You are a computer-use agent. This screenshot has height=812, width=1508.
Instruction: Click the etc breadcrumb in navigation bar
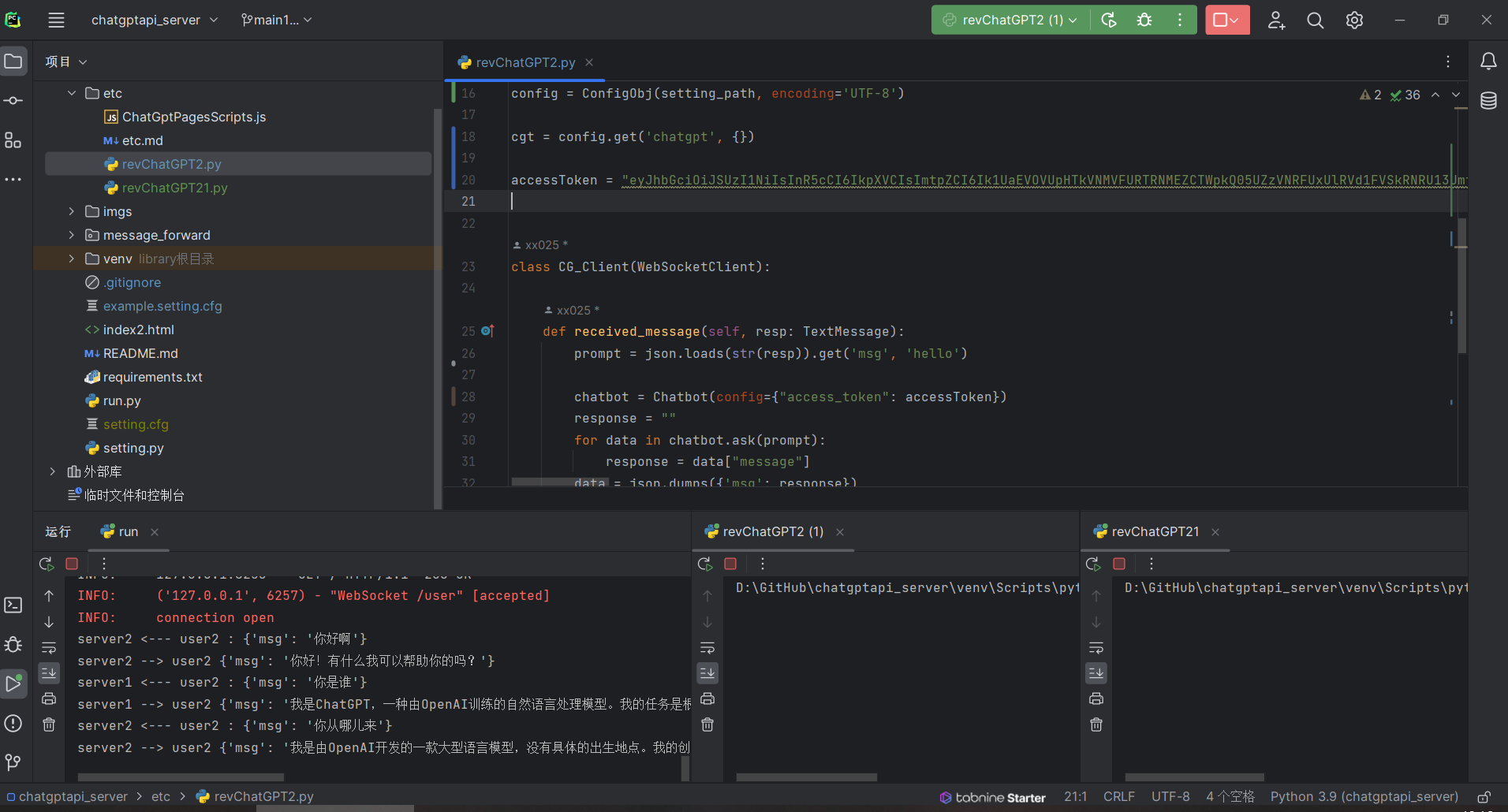click(x=161, y=797)
